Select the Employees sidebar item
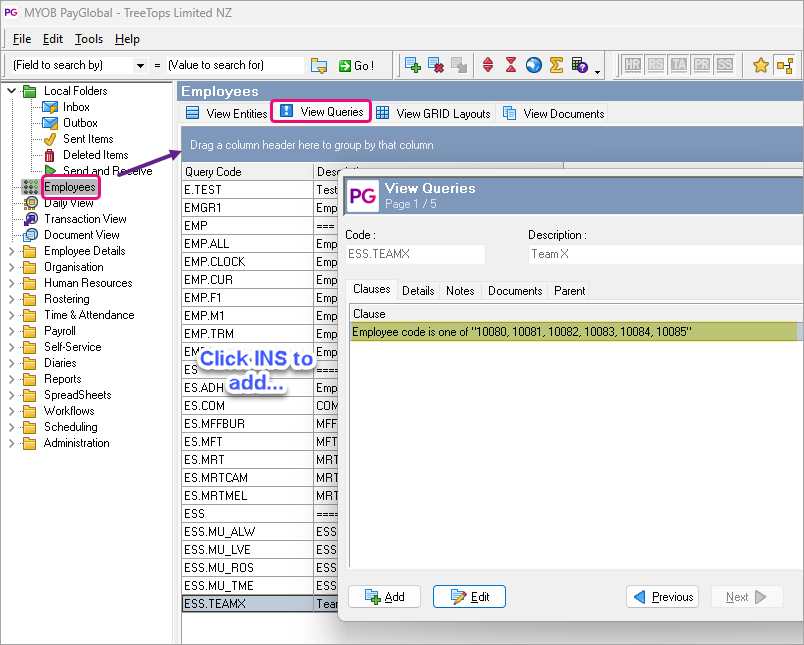 (70, 187)
